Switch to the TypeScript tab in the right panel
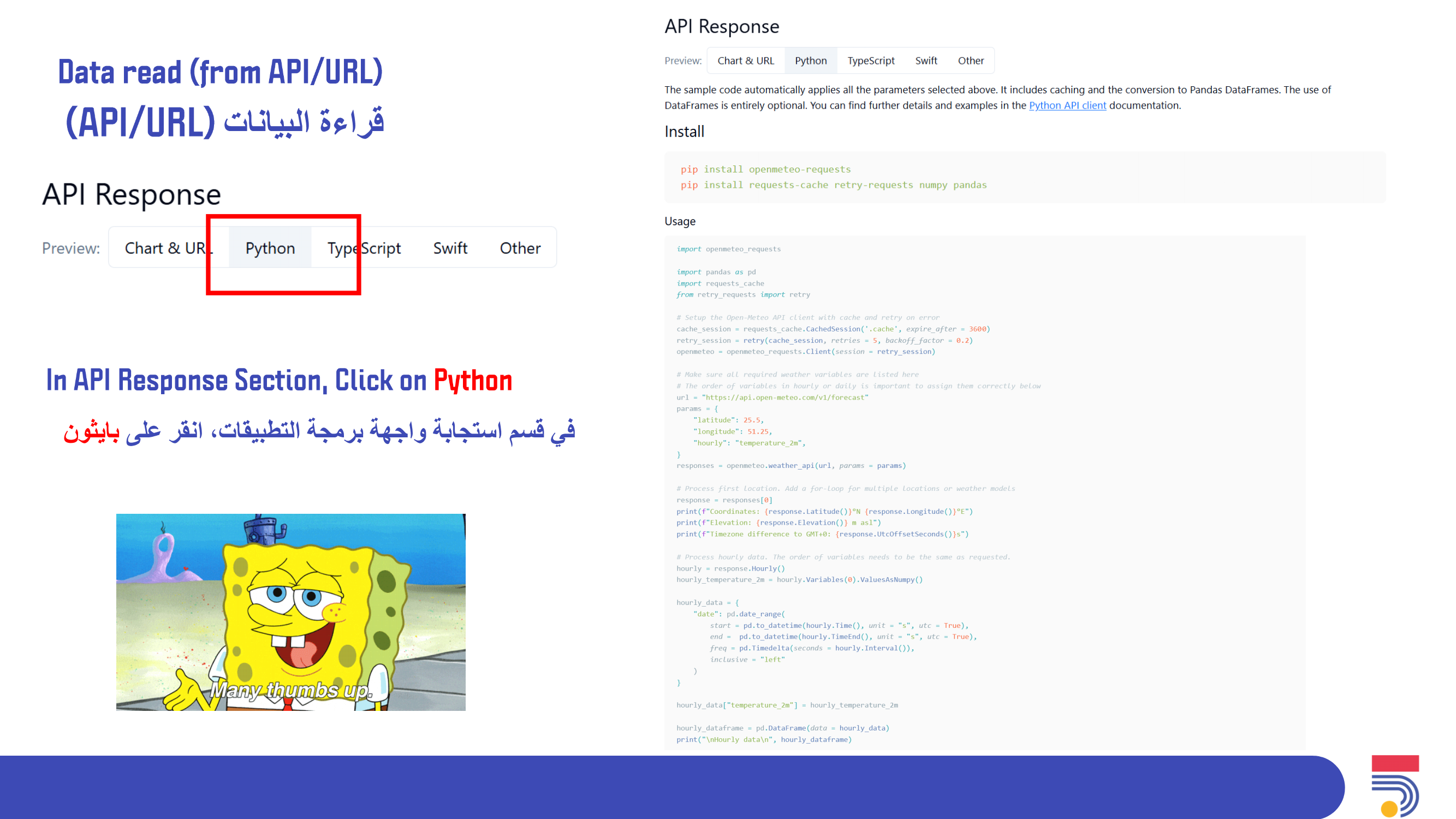 pyautogui.click(x=870, y=61)
